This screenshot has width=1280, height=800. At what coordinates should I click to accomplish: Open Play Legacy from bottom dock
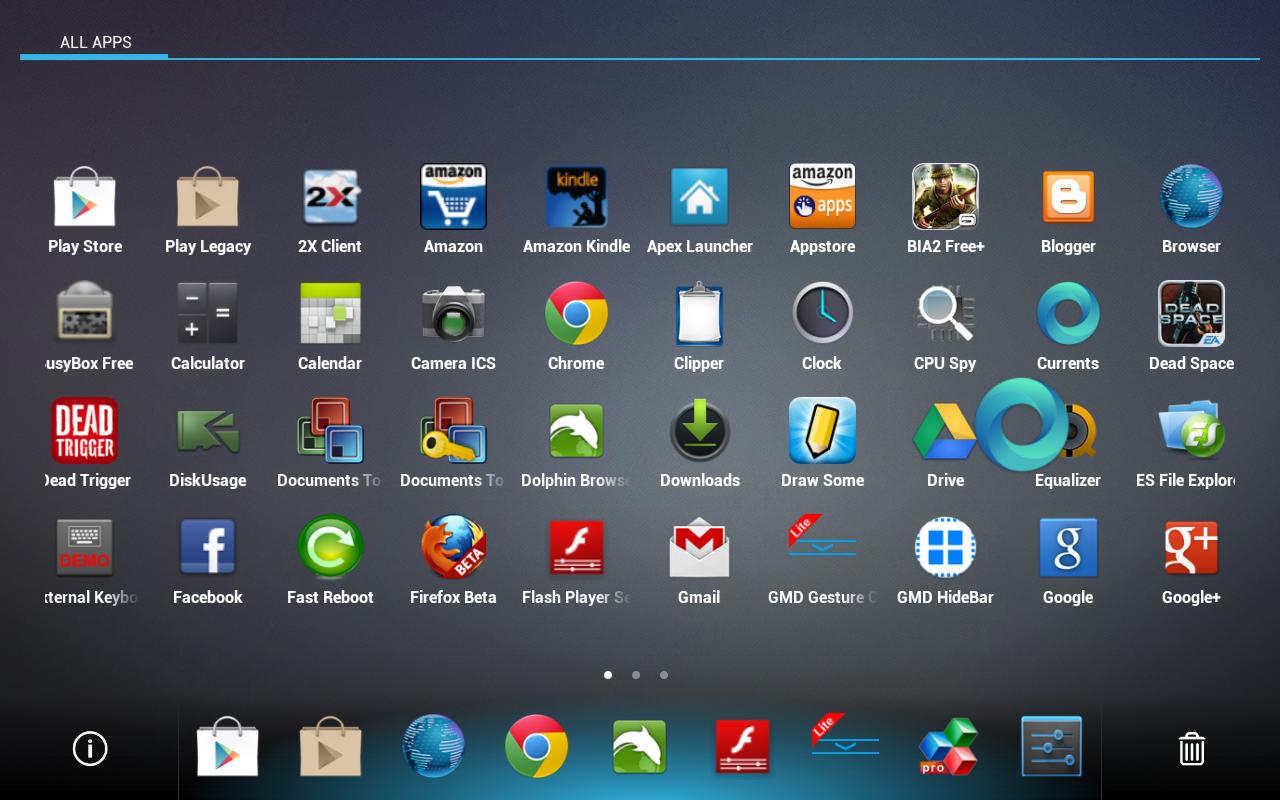click(x=331, y=746)
